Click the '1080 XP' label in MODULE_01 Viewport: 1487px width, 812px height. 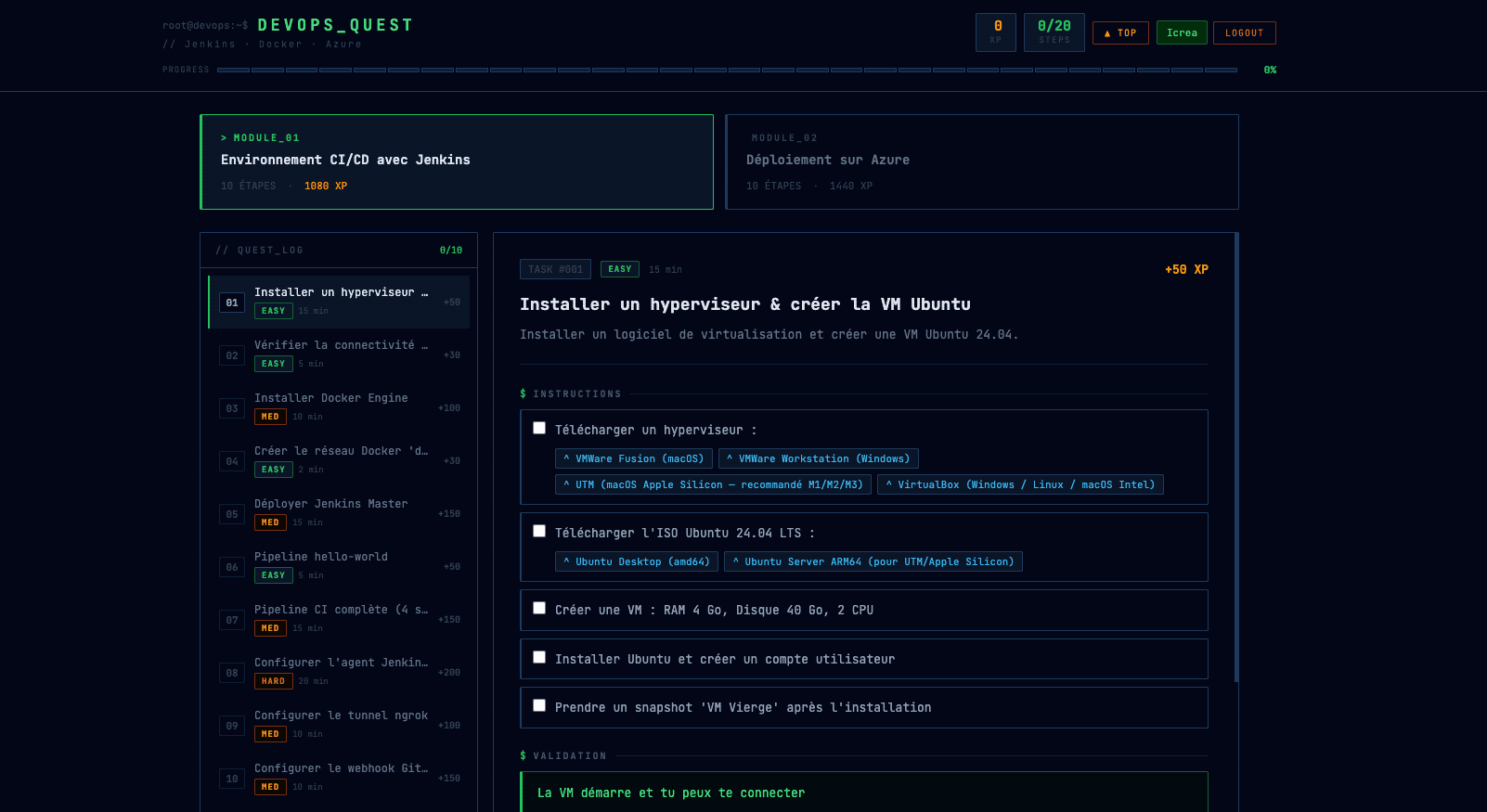coord(326,186)
